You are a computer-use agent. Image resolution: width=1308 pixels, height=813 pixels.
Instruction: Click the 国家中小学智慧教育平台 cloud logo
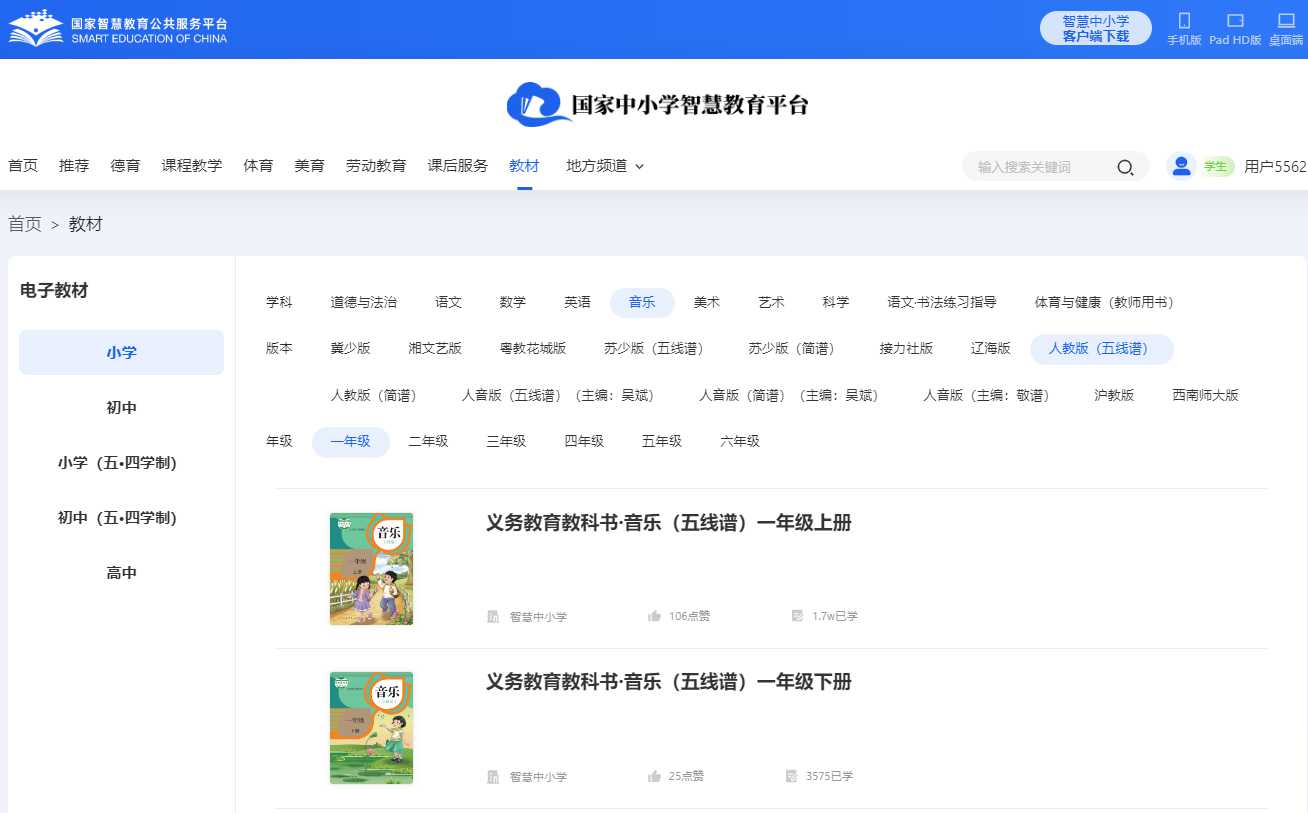pos(657,104)
